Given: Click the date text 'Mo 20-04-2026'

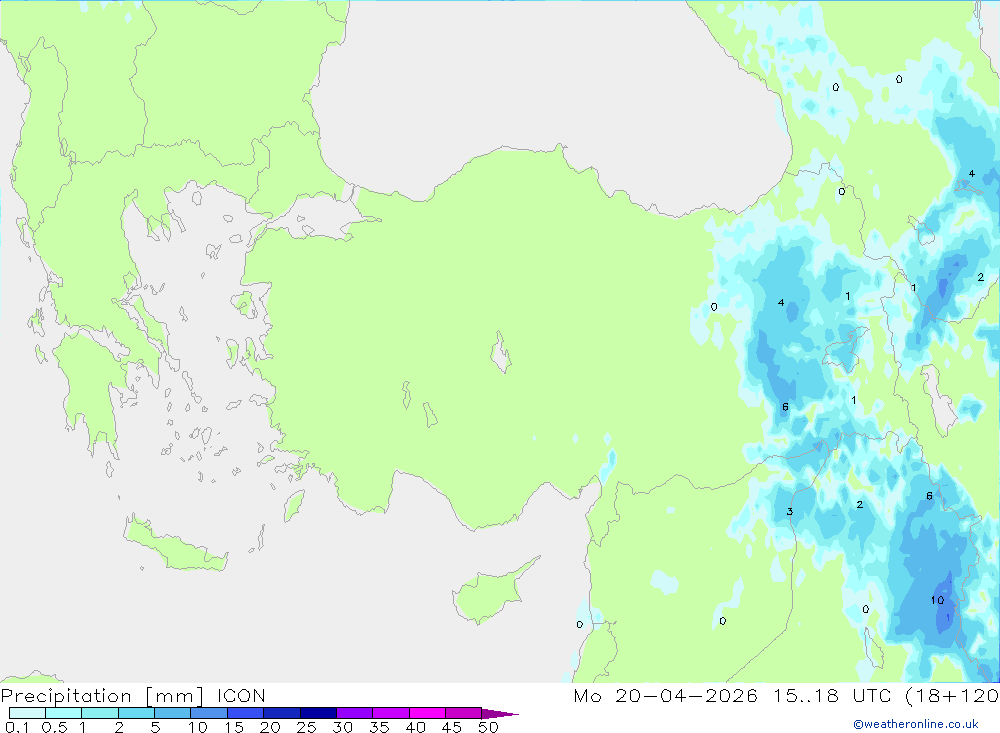Looking at the screenshot, I should tap(665, 695).
